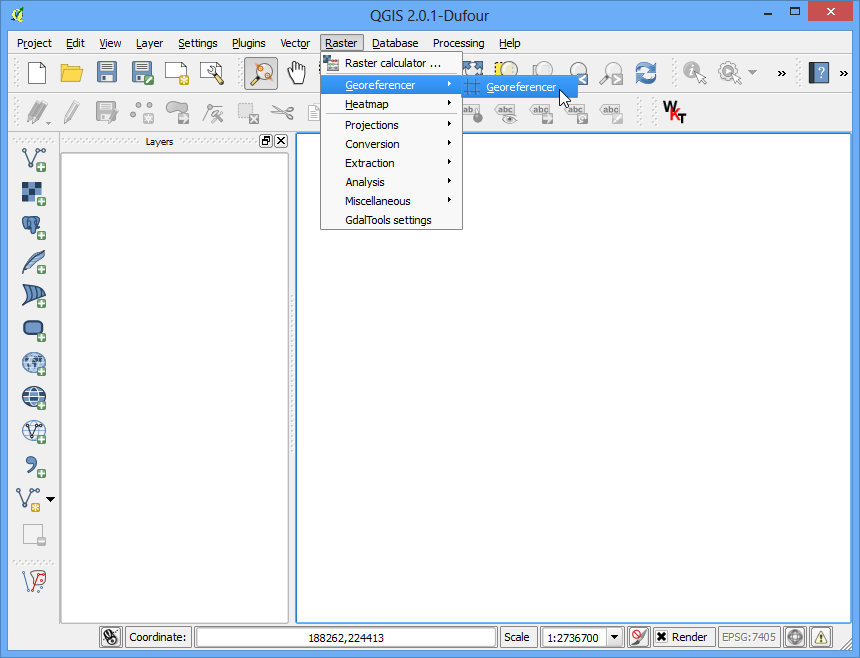This screenshot has height=658, width=860.
Task: Expand hidden toolbar items chevron before Help icon
Action: pos(782,73)
